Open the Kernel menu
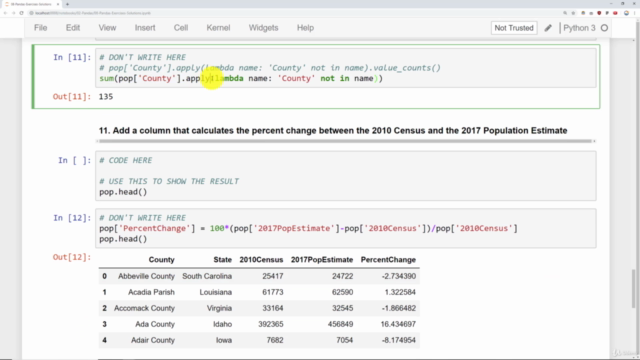The width and height of the screenshot is (640, 360). [x=218, y=28]
